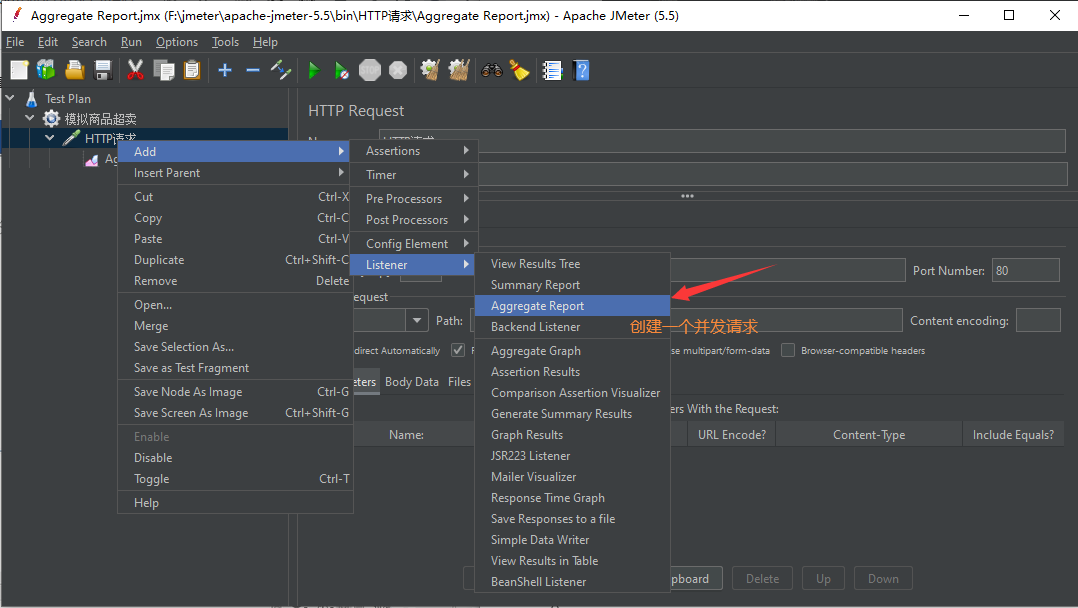This screenshot has width=1078, height=608.
Task: Reset search with yellow broom icon
Action: (519, 70)
